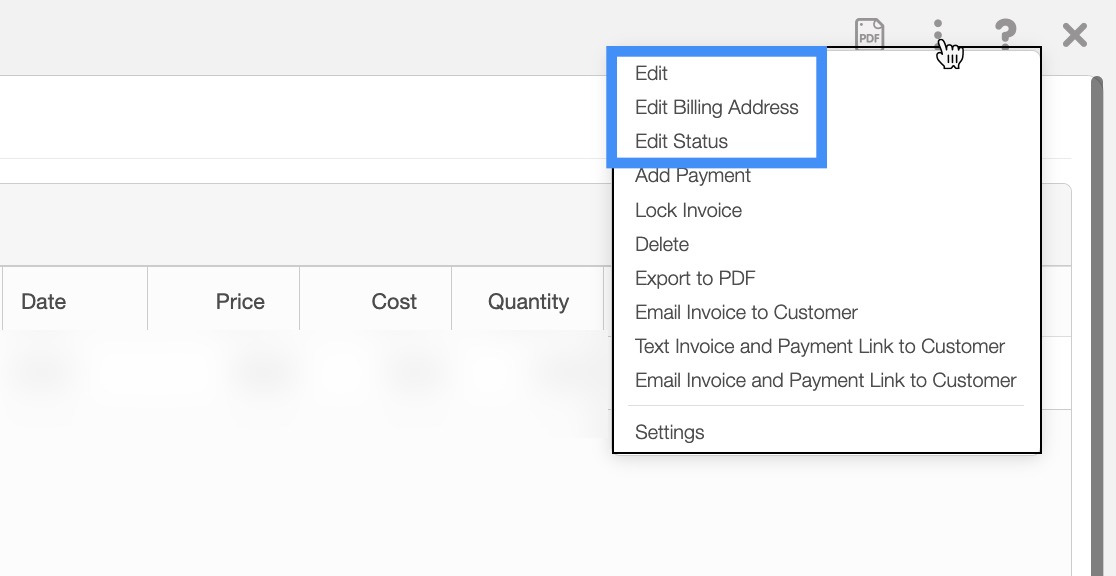Viewport: 1116px width, 576px height.
Task: Open the three-dot more options menu
Action: pyautogui.click(x=938, y=34)
